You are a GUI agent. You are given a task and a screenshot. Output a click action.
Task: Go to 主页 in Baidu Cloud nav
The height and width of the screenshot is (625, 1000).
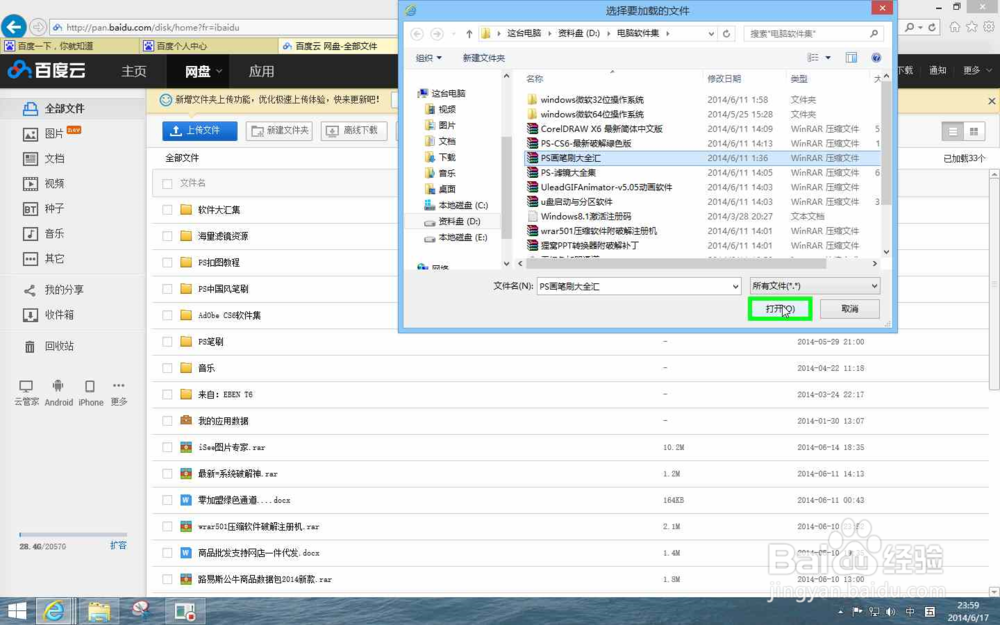point(134,71)
